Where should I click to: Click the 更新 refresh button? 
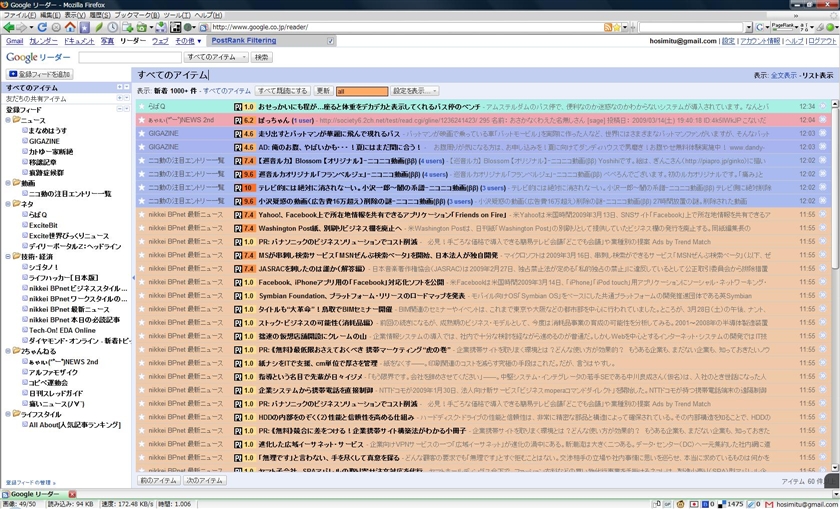click(x=322, y=91)
